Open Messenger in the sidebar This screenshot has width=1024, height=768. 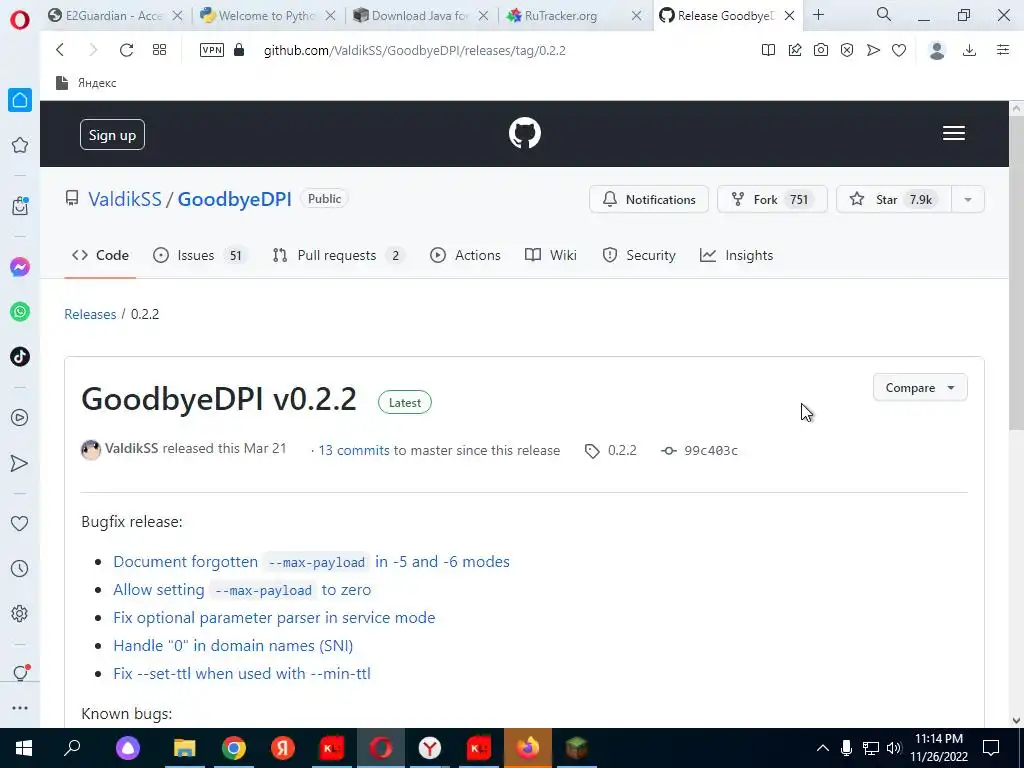tap(20, 267)
